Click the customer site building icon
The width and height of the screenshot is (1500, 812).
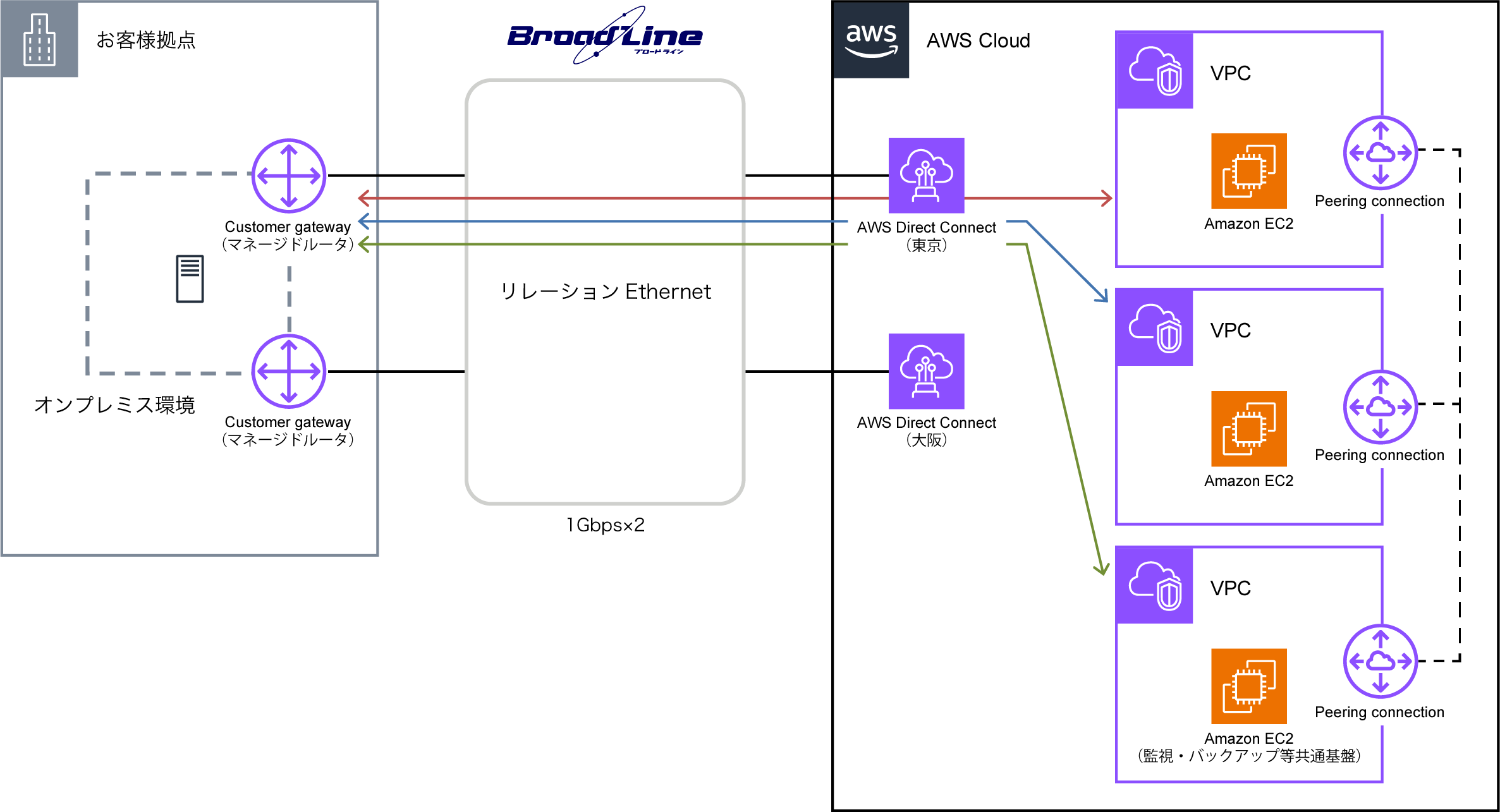point(39,39)
